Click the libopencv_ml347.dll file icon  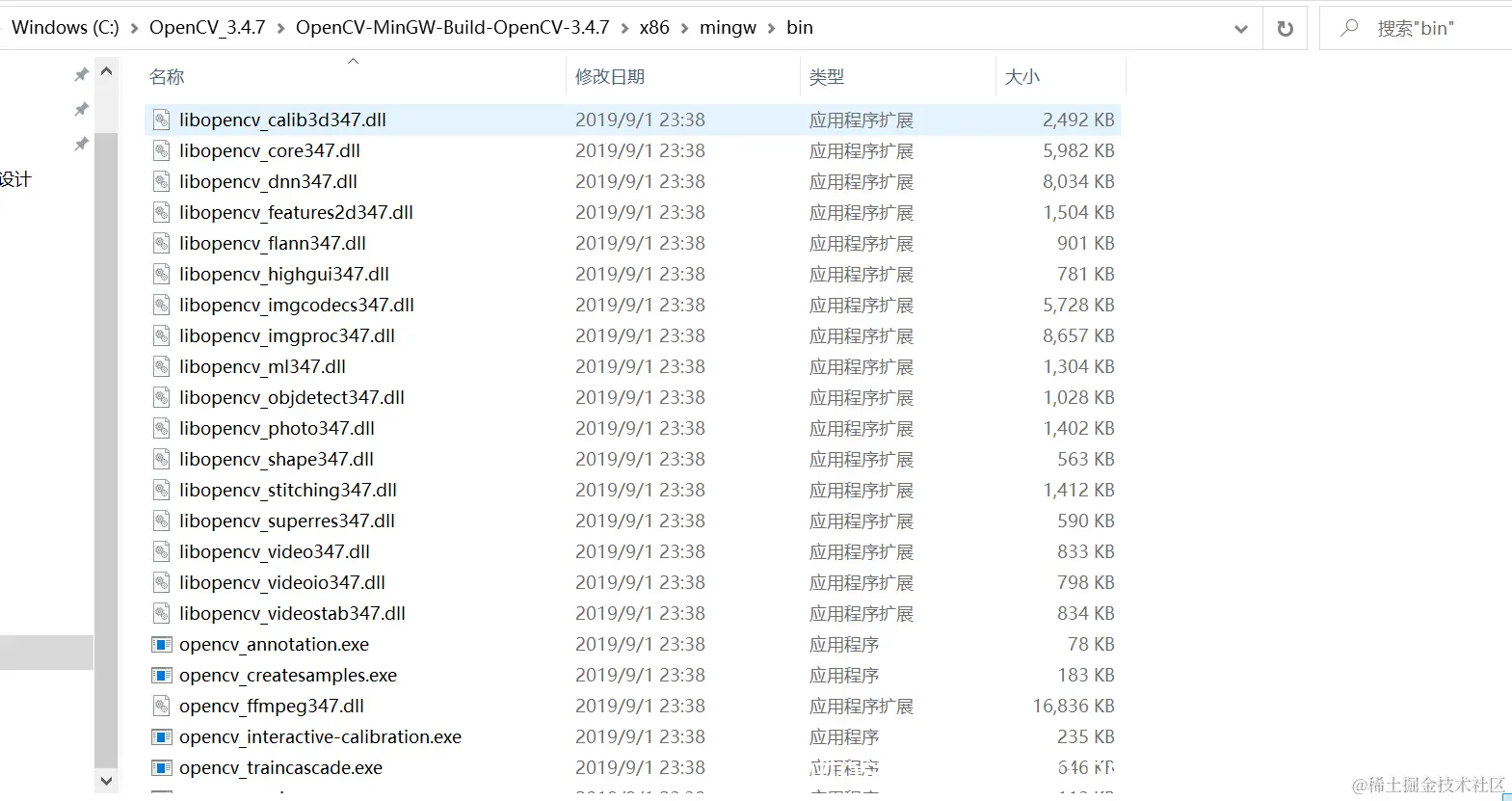pos(162,366)
